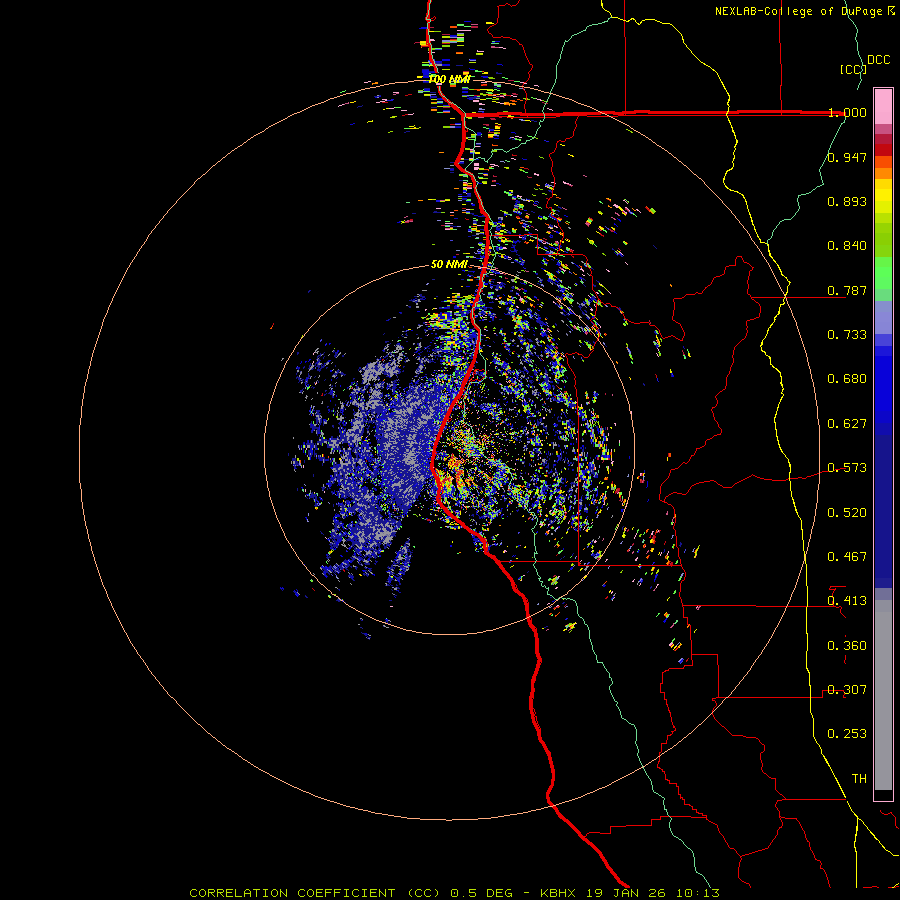Click the NEXLAB-College of DuPage watermark text
The image size is (900, 900).
click(x=804, y=11)
